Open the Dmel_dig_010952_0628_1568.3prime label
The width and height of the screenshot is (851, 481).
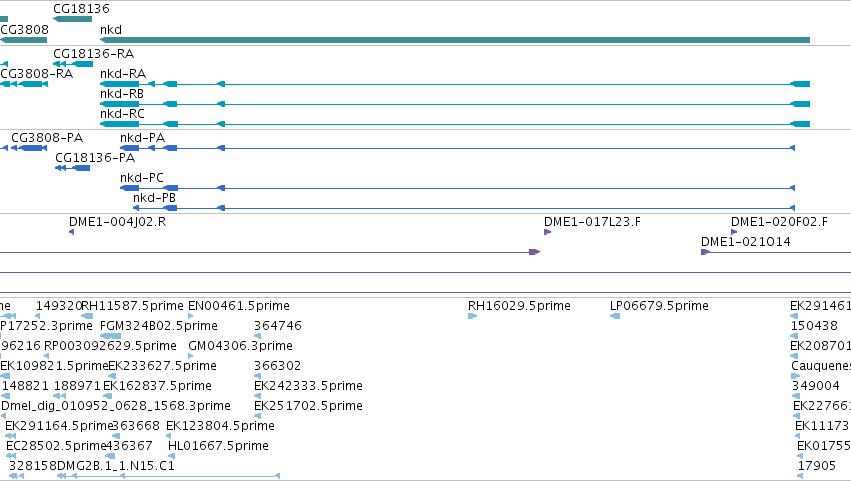pos(116,407)
